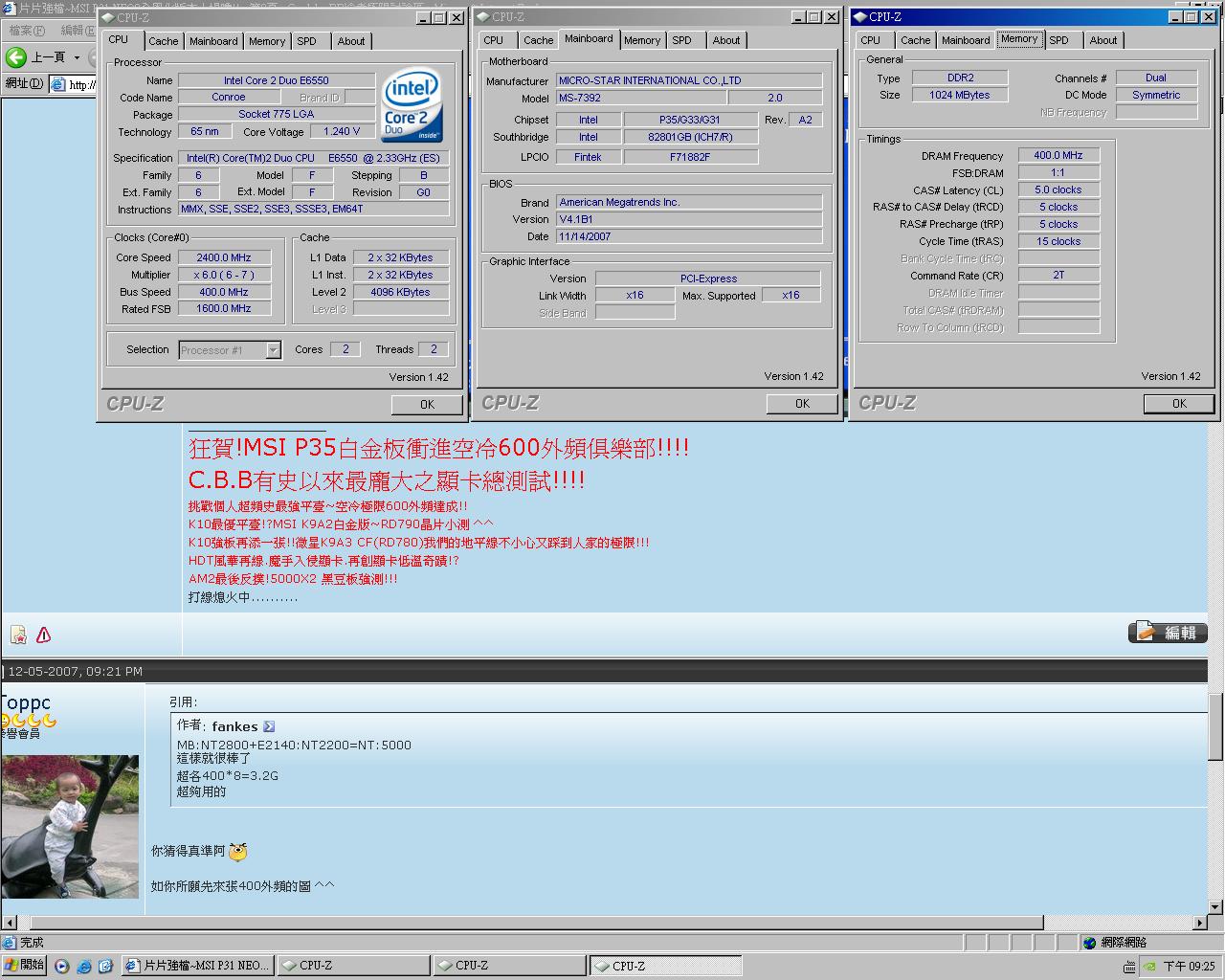Screen dimensions: 1225x980
Task: Open the Processor #1 selection dropdown
Action: point(273,350)
